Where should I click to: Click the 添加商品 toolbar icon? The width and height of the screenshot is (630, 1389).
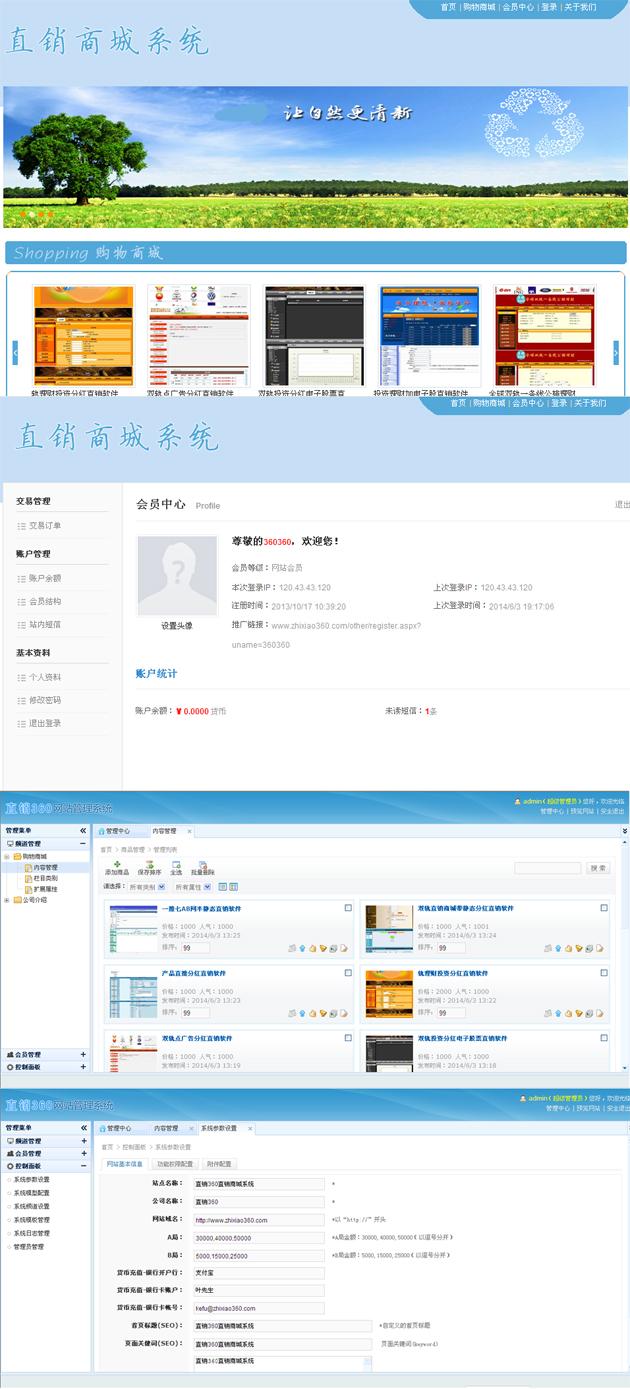point(117,868)
